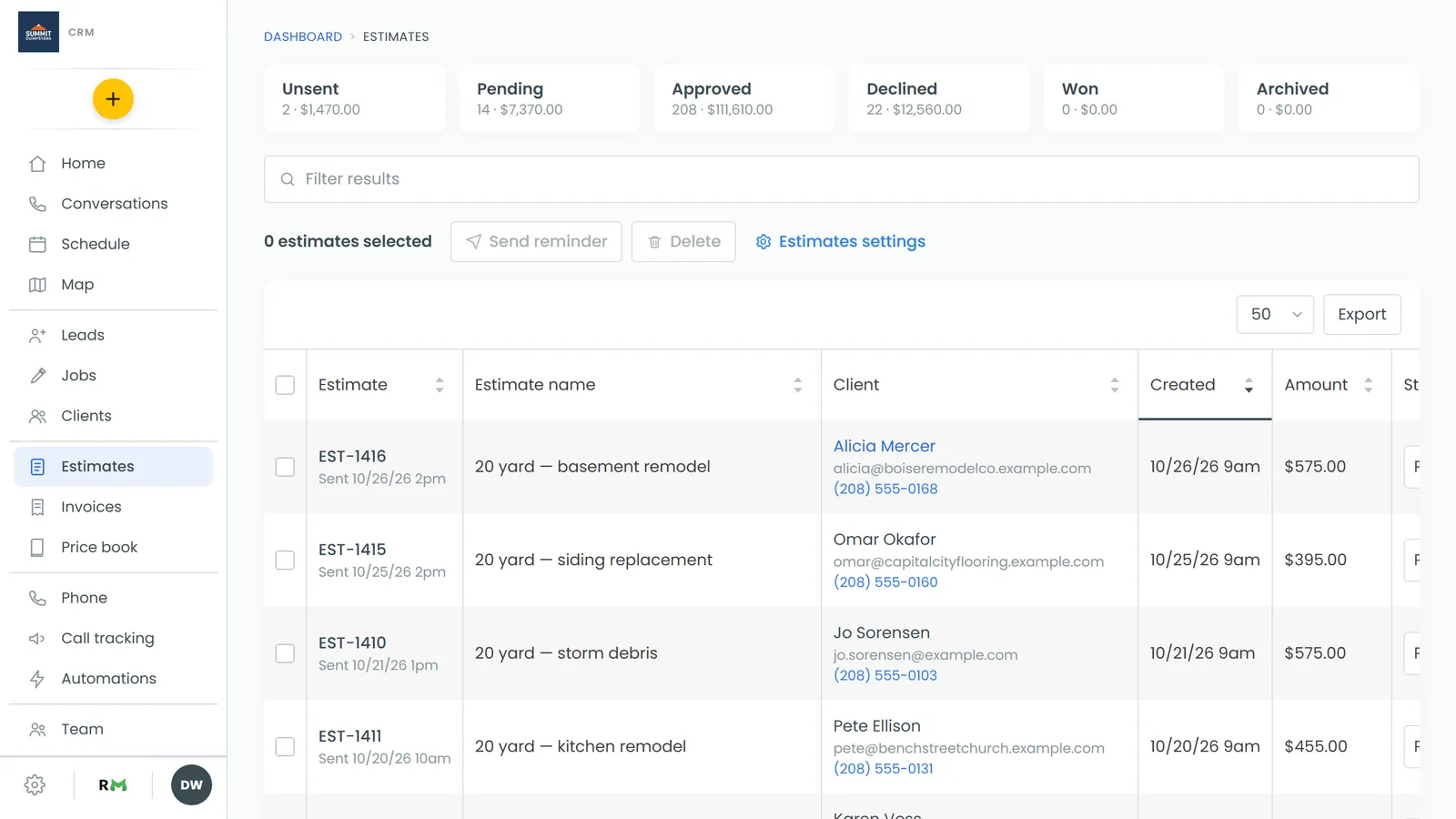Open the Schedule page
1456x819 pixels.
click(x=113, y=244)
